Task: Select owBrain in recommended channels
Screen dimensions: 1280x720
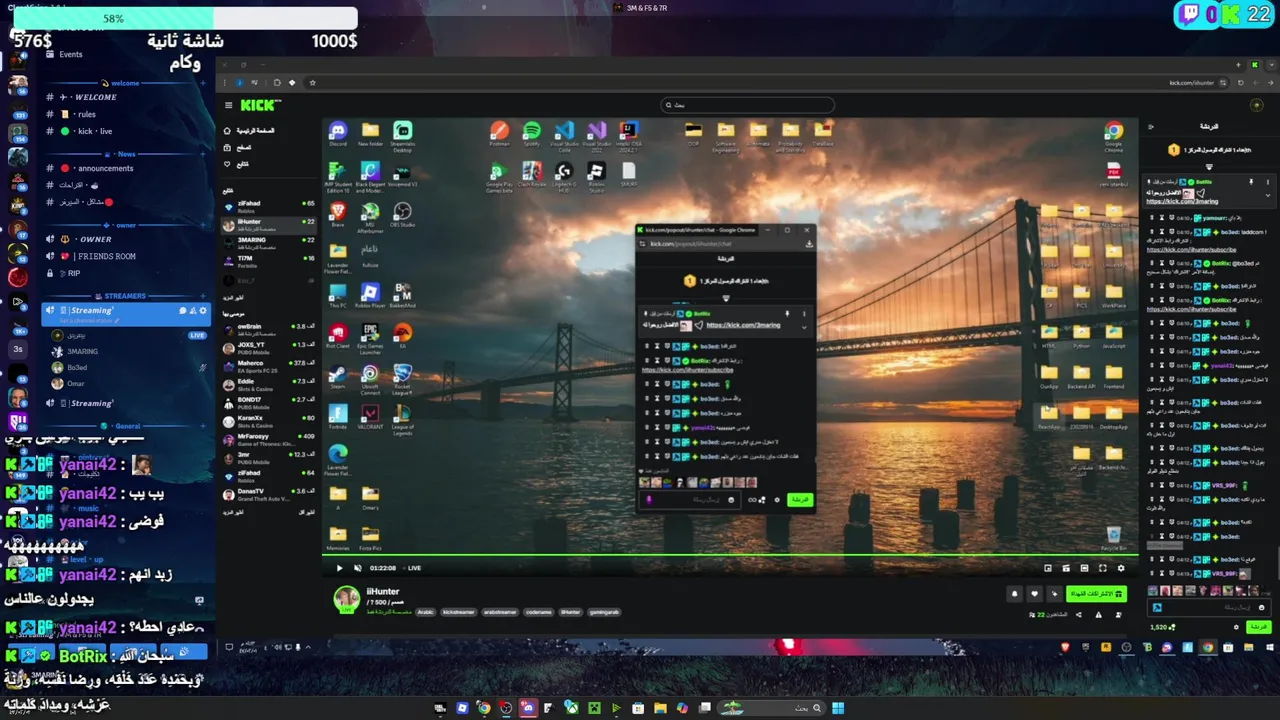Action: (x=268, y=329)
